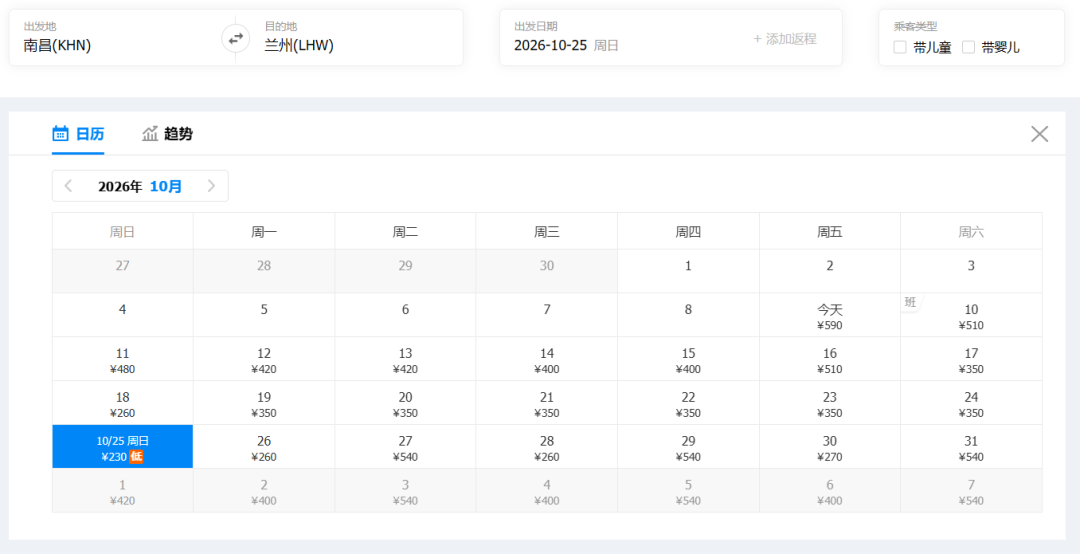Choose October 30 priced ¥270
Image resolution: width=1080 pixels, height=554 pixels.
[x=830, y=447]
